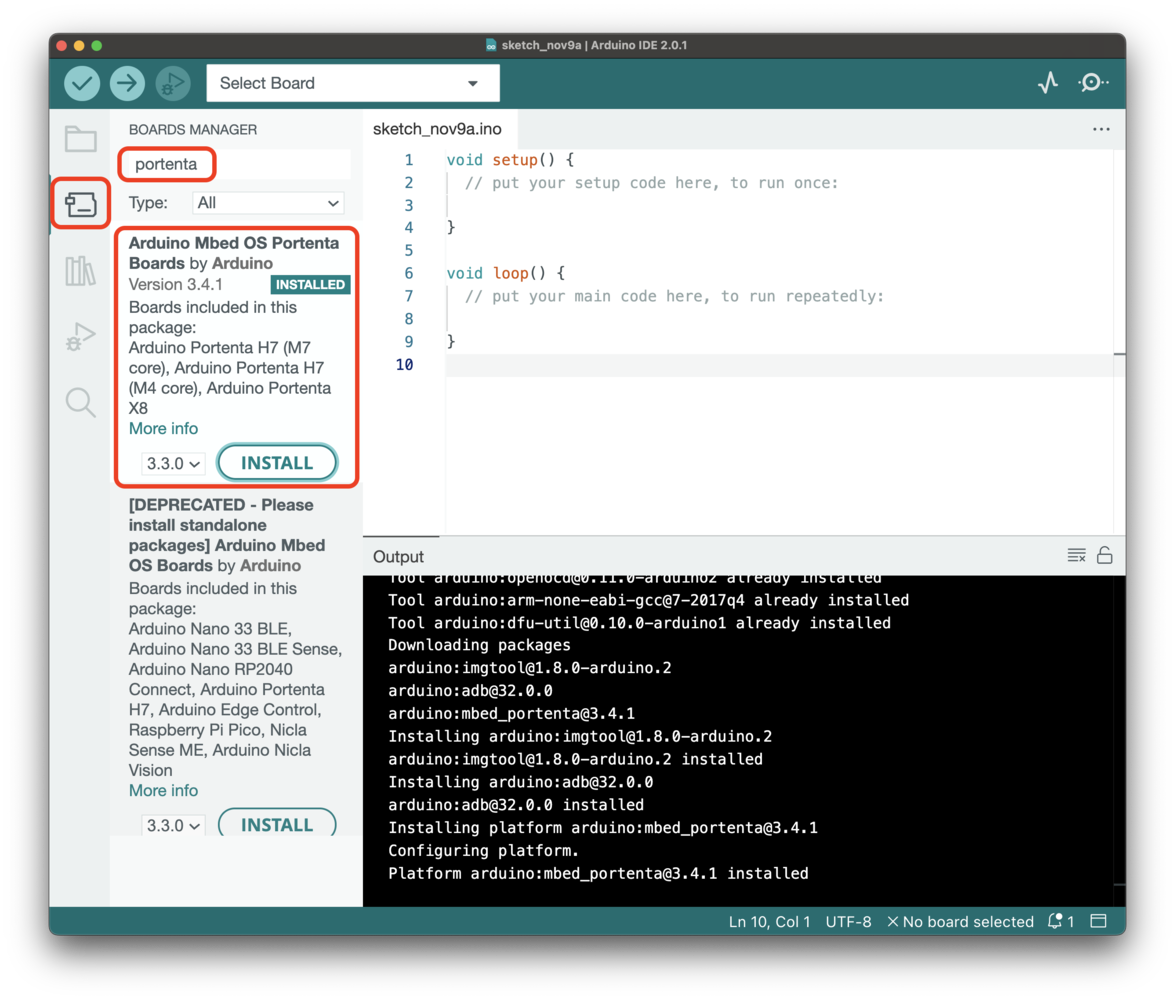Open More info for Portenta Boards
The height and width of the screenshot is (1000, 1175).
coord(163,429)
